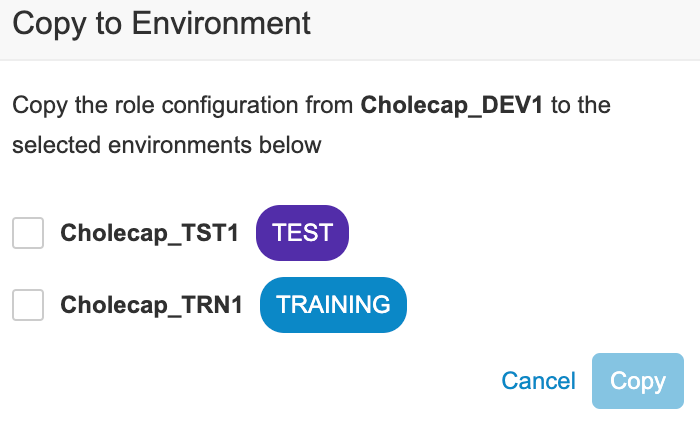The height and width of the screenshot is (422, 700).
Task: Click the blue TRAINING badge
Action: coord(333,305)
